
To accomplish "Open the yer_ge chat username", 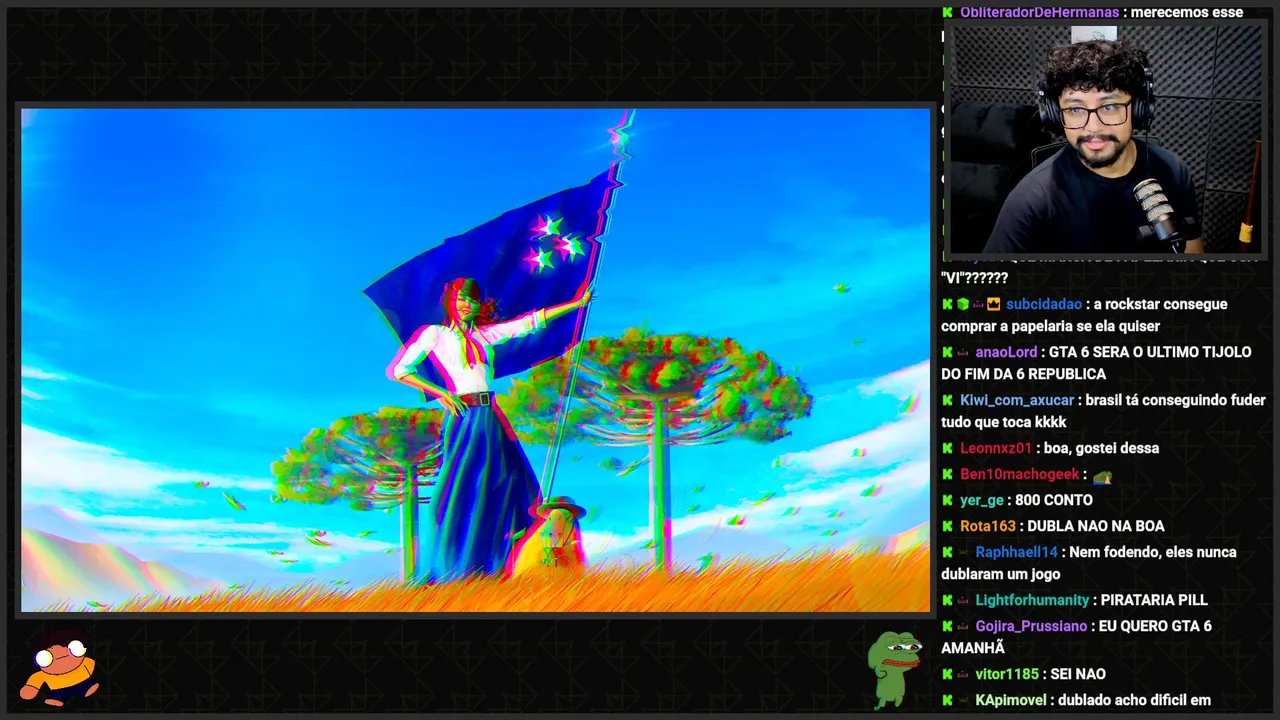I will [x=982, y=500].
